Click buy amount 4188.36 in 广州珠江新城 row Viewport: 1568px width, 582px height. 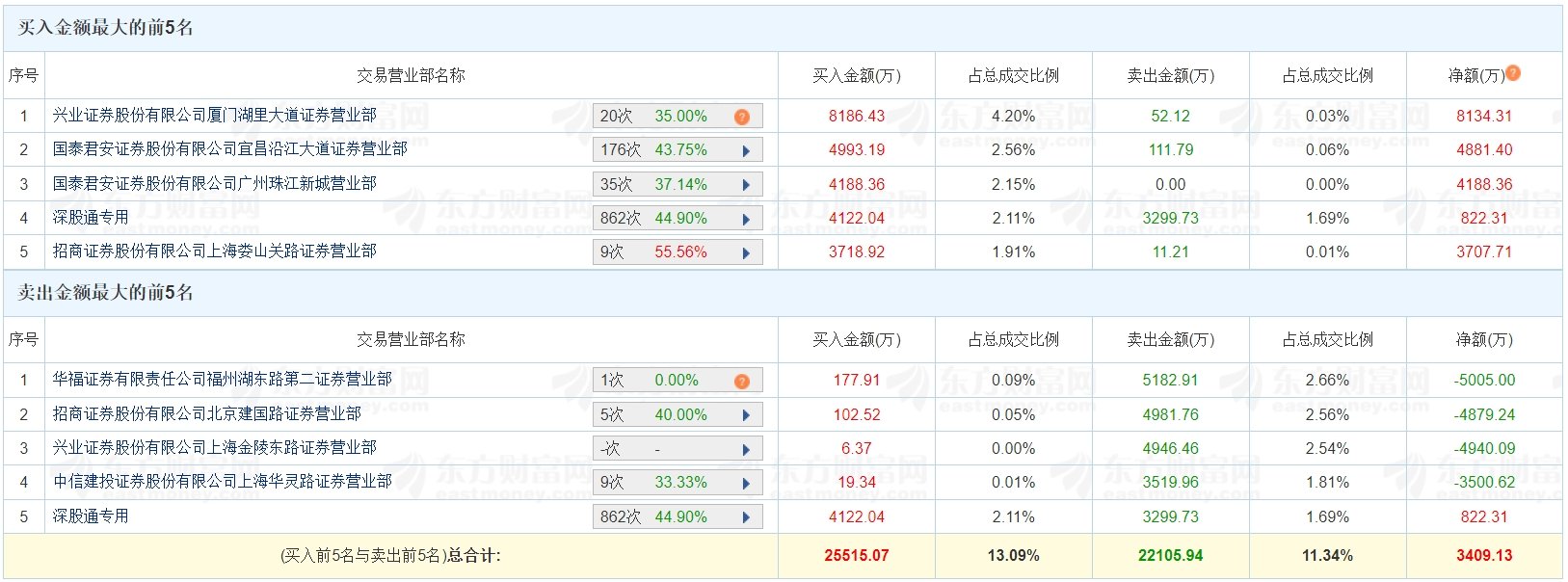pyautogui.click(x=857, y=184)
